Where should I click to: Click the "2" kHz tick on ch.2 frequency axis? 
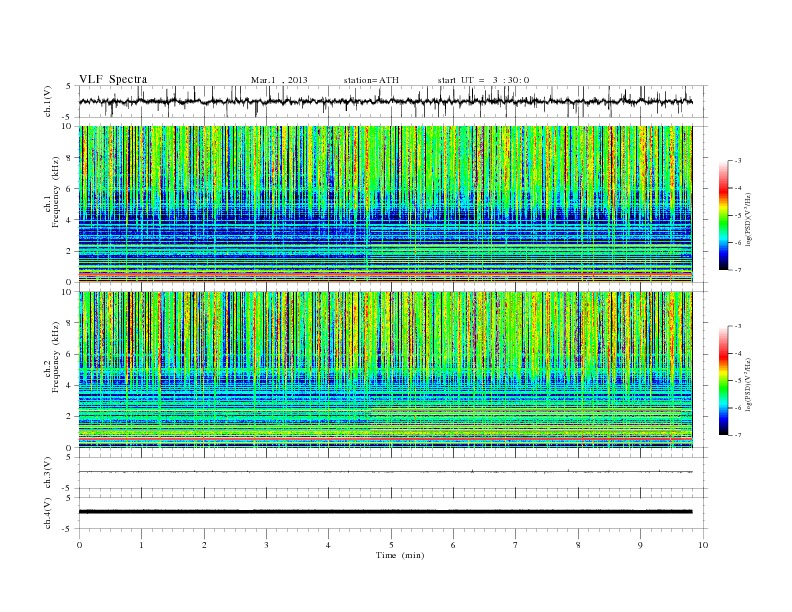(70, 417)
